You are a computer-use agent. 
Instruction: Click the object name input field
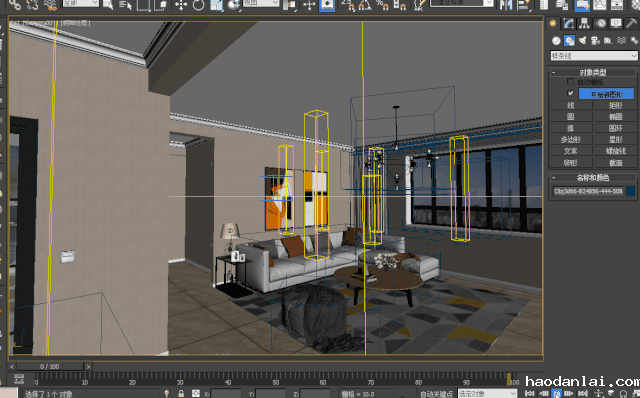pos(588,191)
